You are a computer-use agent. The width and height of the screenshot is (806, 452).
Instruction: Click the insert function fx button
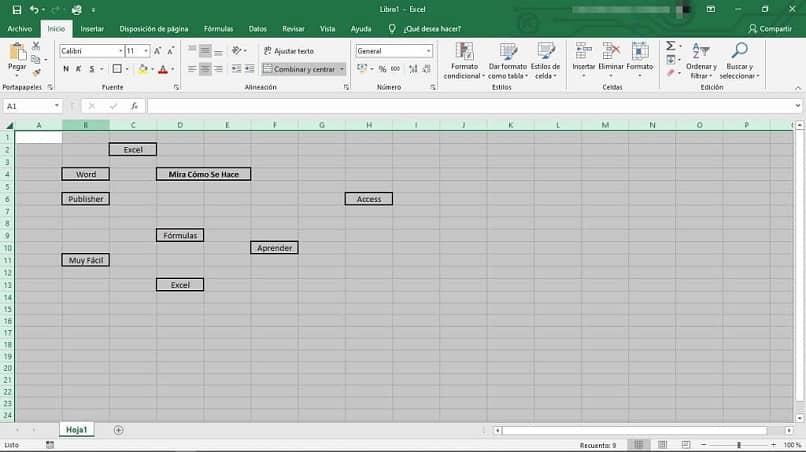tap(134, 106)
